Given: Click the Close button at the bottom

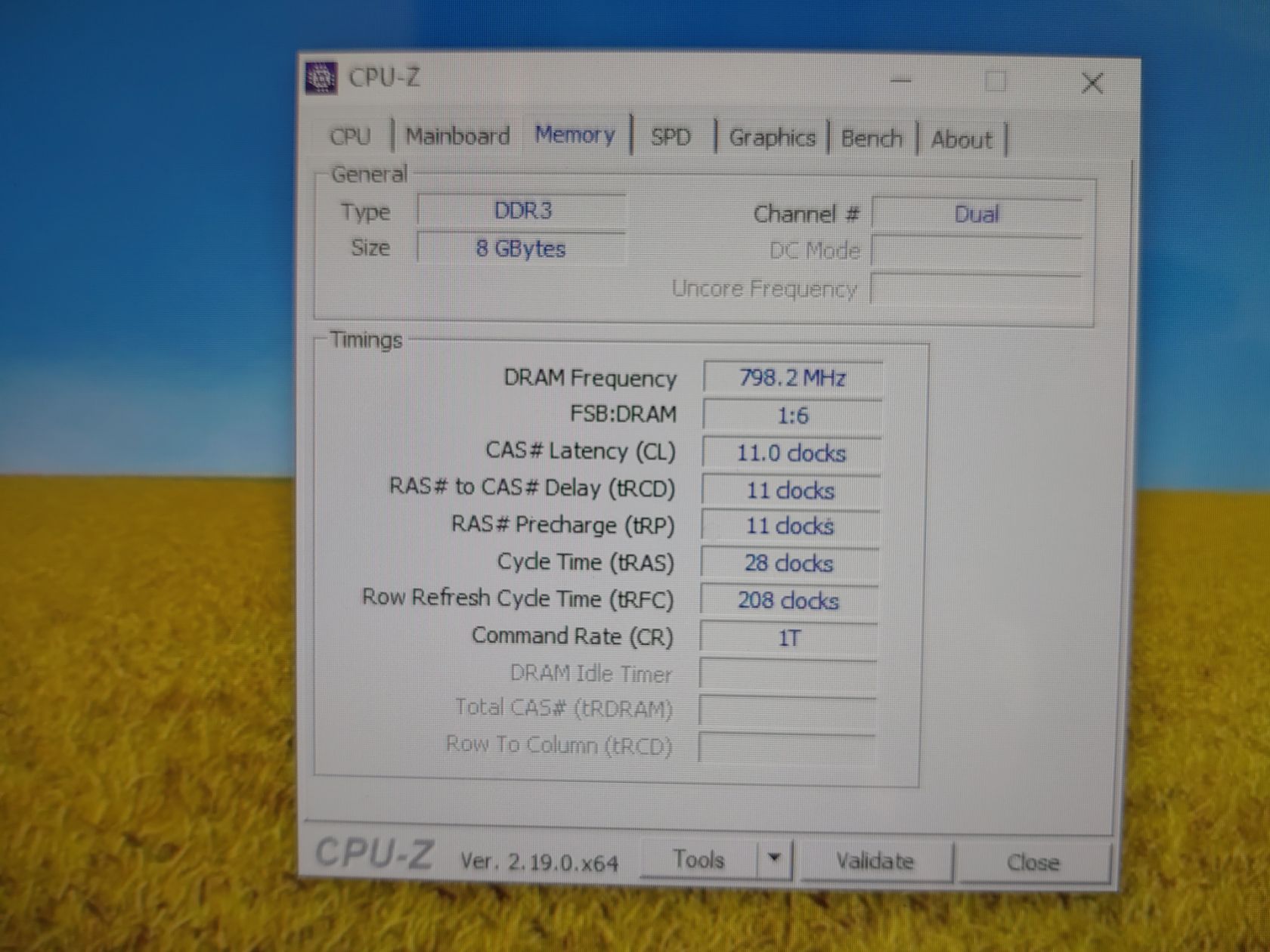Looking at the screenshot, I should [1033, 863].
